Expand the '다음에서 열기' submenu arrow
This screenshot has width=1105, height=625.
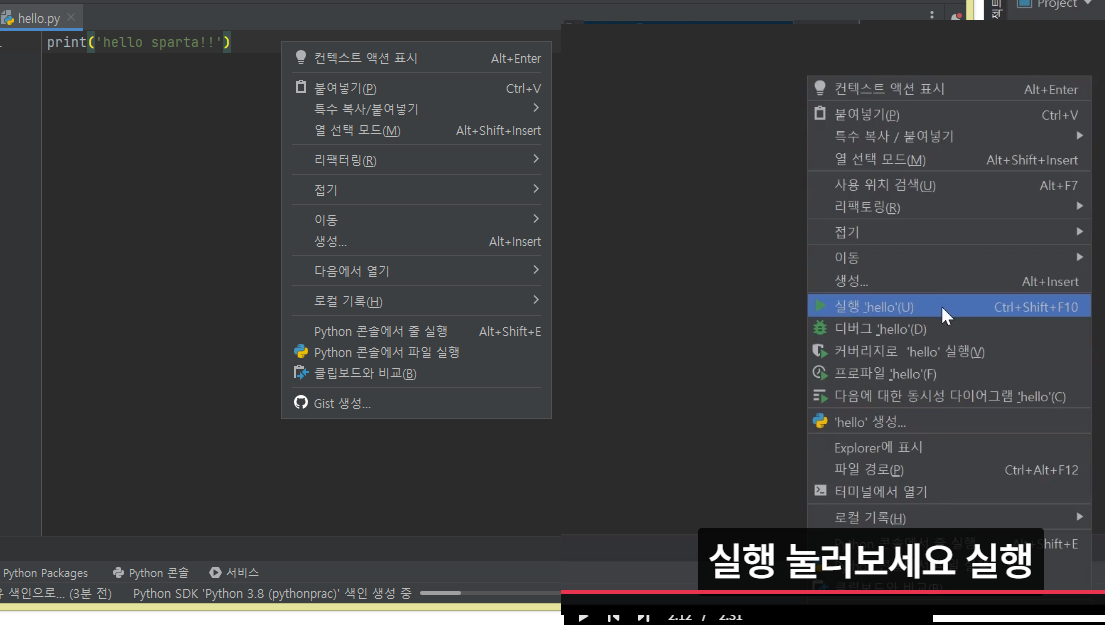[x=536, y=270]
